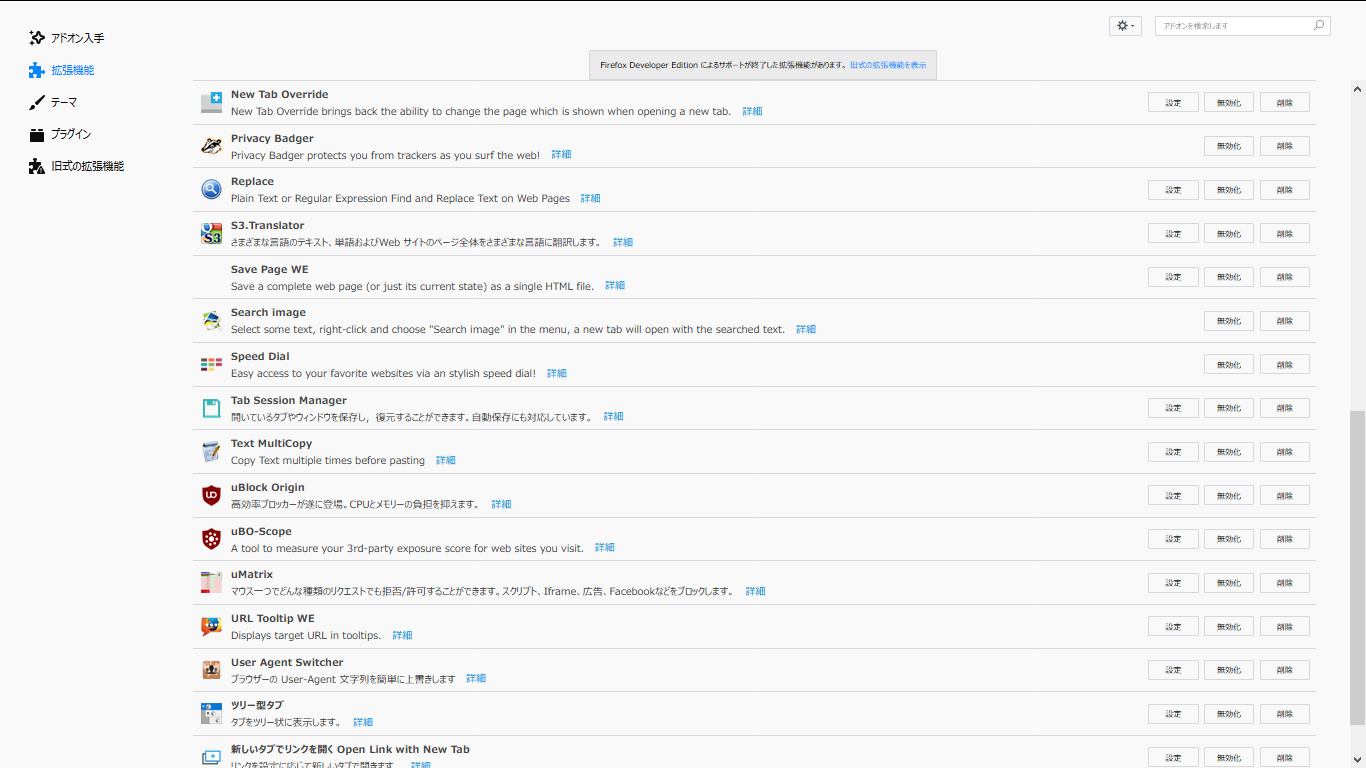Click 無効化 for Text MultiCopy
Screen dimensions: 1366x768
coord(1229,452)
